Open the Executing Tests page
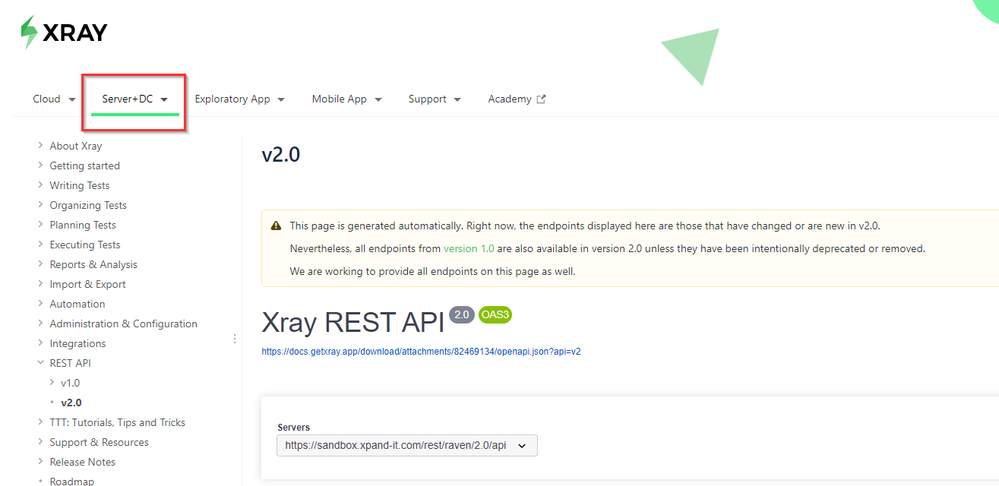The image size is (999, 486). 85,245
